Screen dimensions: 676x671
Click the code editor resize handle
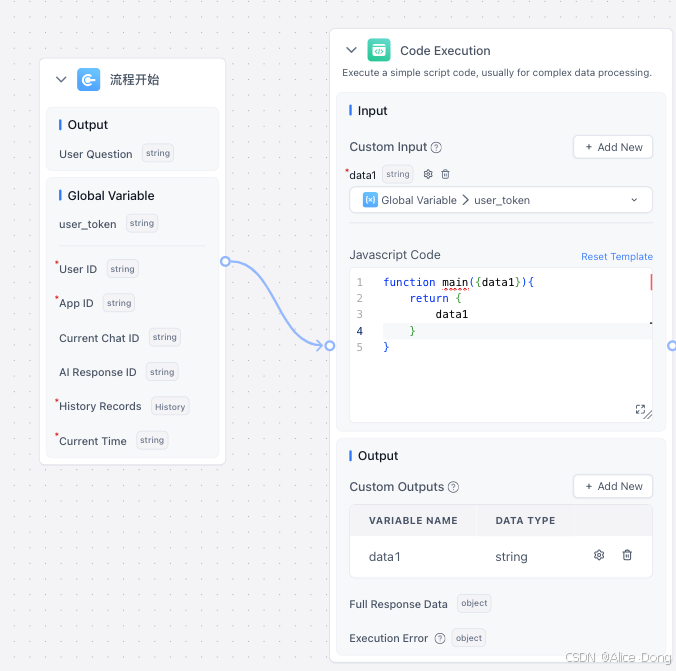648,415
